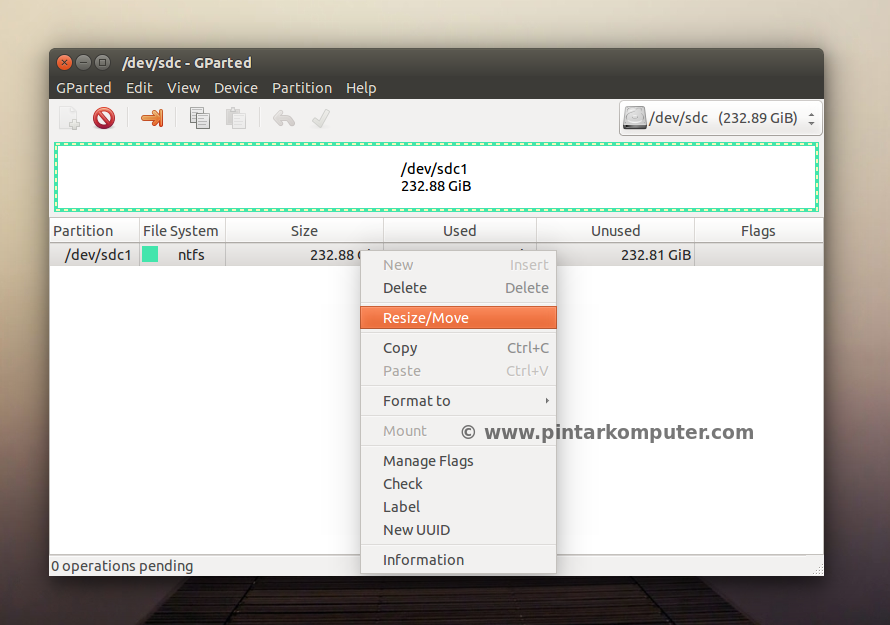
Task: Open the GParted menu
Action: (83, 88)
